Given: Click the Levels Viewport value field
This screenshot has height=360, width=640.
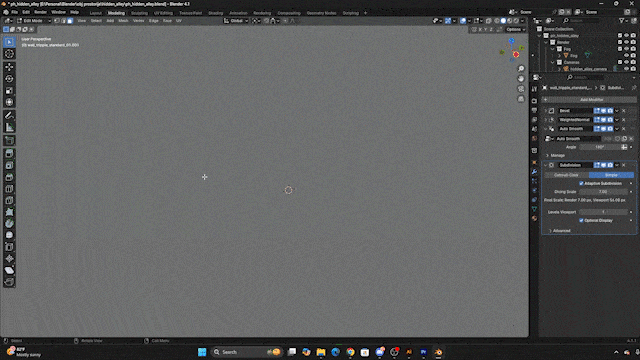Looking at the screenshot, I should [603, 212].
